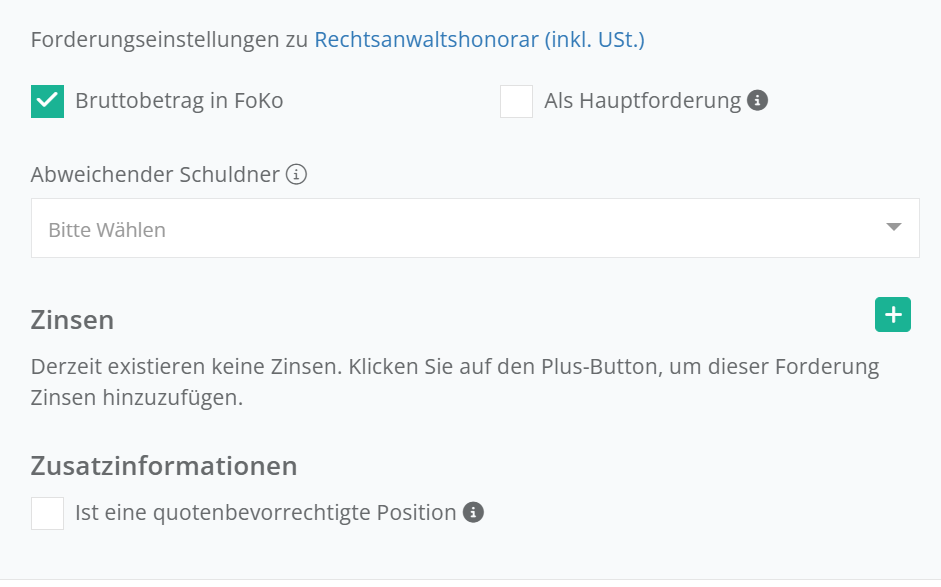Click info icon after quotenbevorrechtigte Position

click(x=474, y=513)
